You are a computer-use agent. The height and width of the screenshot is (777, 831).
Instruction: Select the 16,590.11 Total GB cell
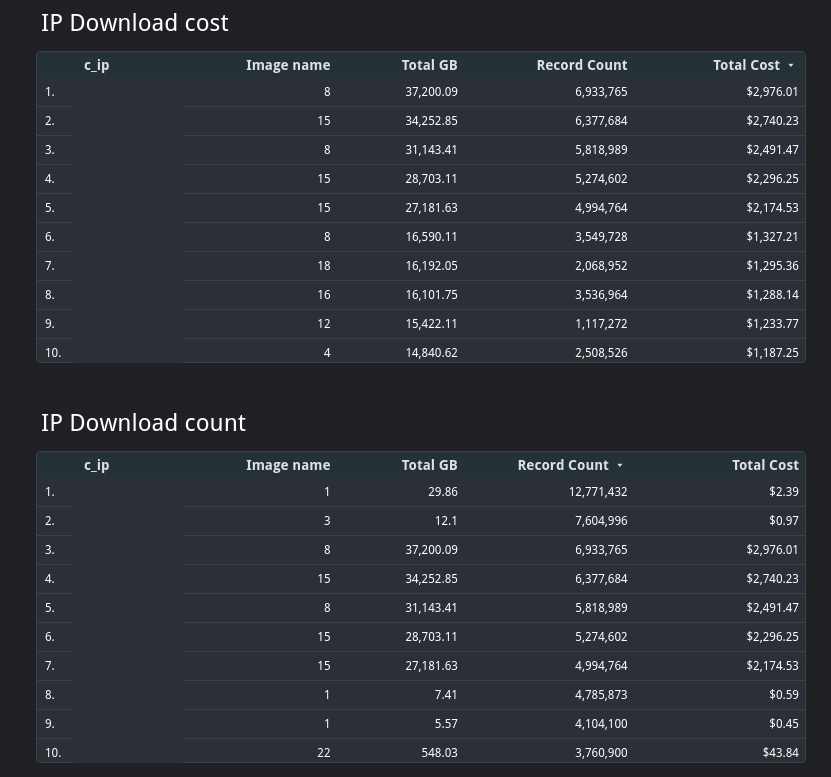tap(431, 237)
